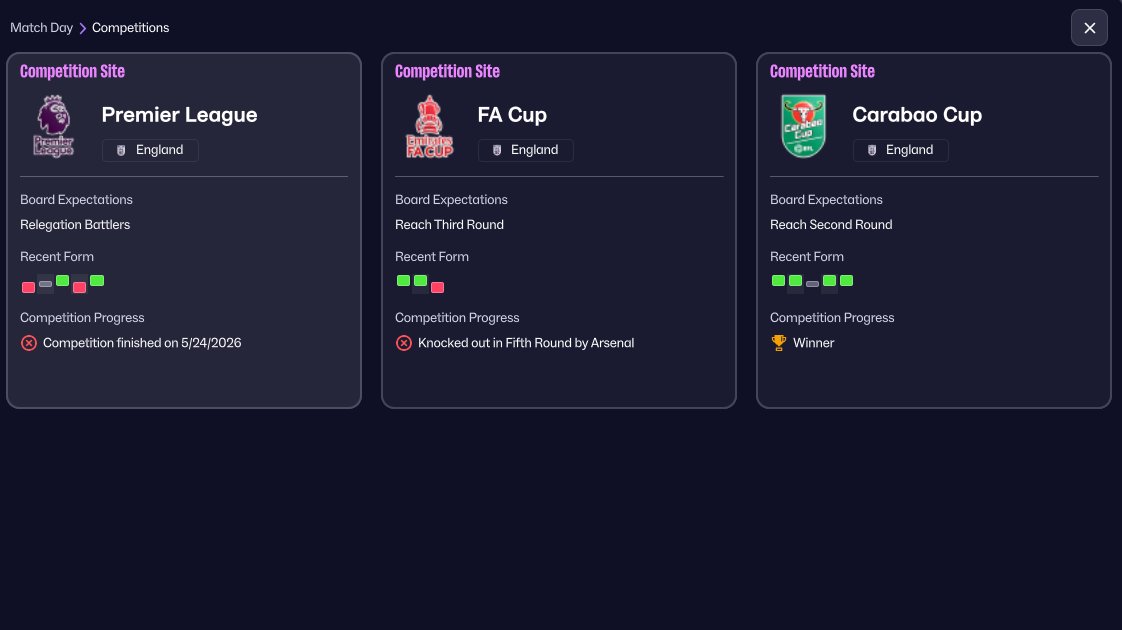Open the Premier League Competition Site heading

pyautogui.click(x=72, y=71)
